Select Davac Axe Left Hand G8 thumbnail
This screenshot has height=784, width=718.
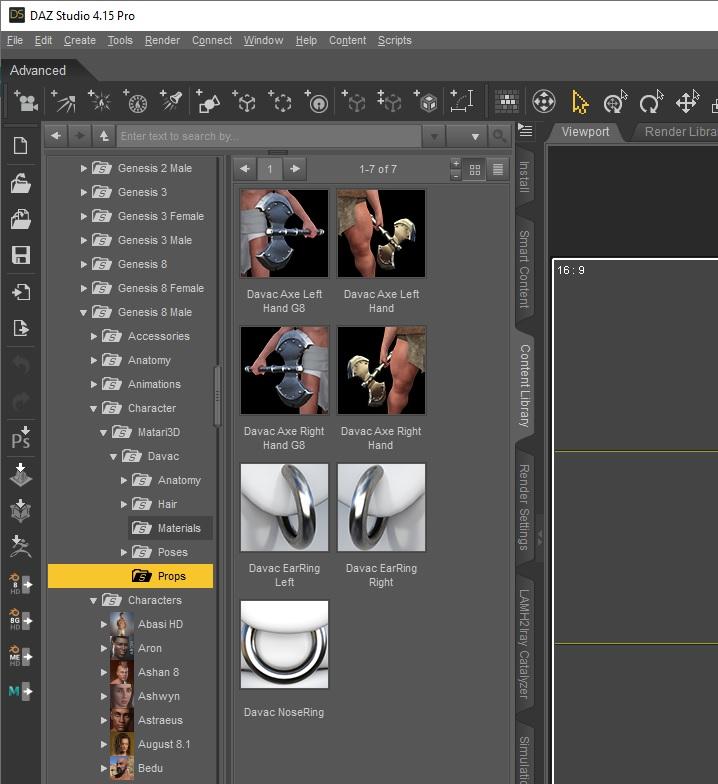coord(284,233)
